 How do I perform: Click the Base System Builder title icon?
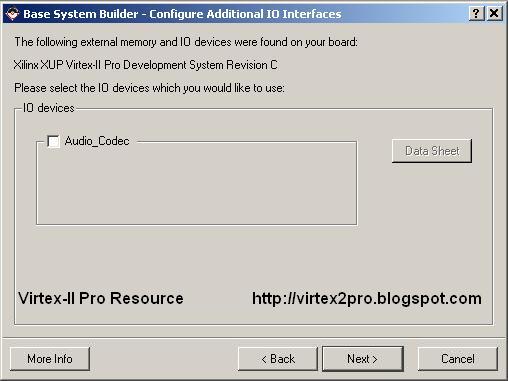(12, 14)
